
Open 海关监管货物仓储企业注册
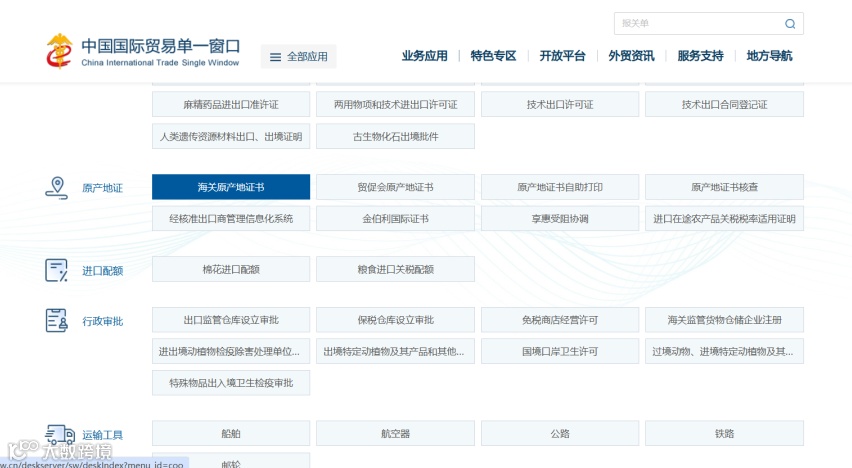point(724,320)
